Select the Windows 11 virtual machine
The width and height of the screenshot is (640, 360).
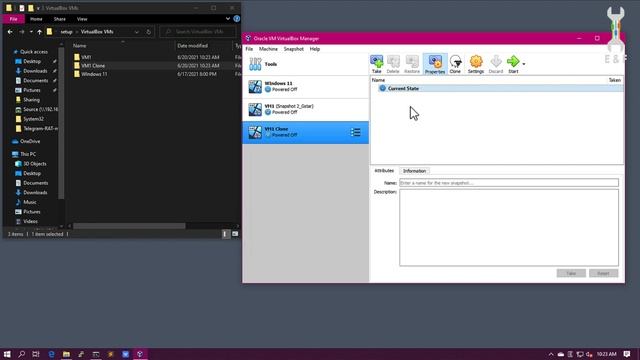pos(305,87)
